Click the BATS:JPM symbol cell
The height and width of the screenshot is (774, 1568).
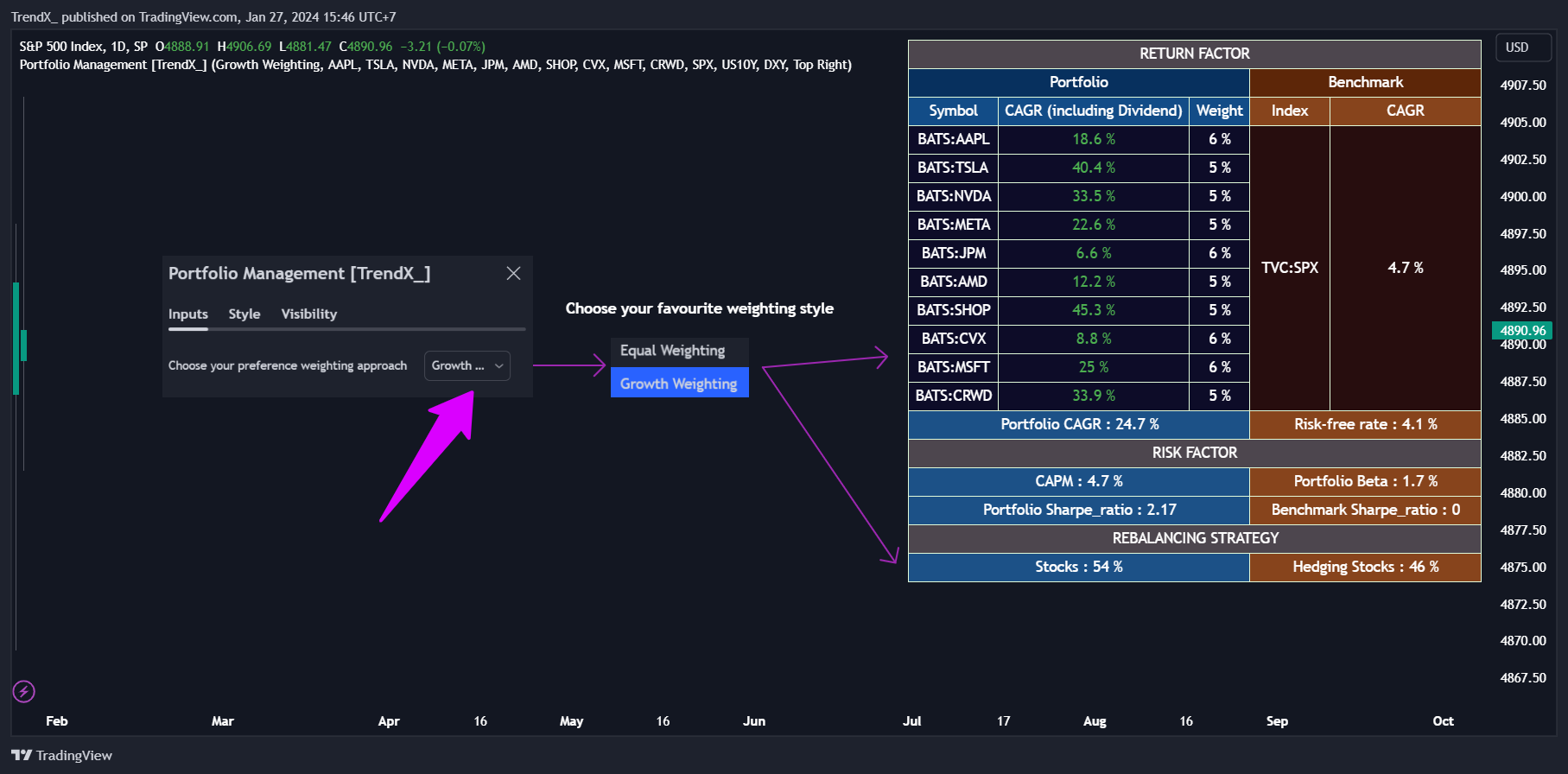click(954, 253)
